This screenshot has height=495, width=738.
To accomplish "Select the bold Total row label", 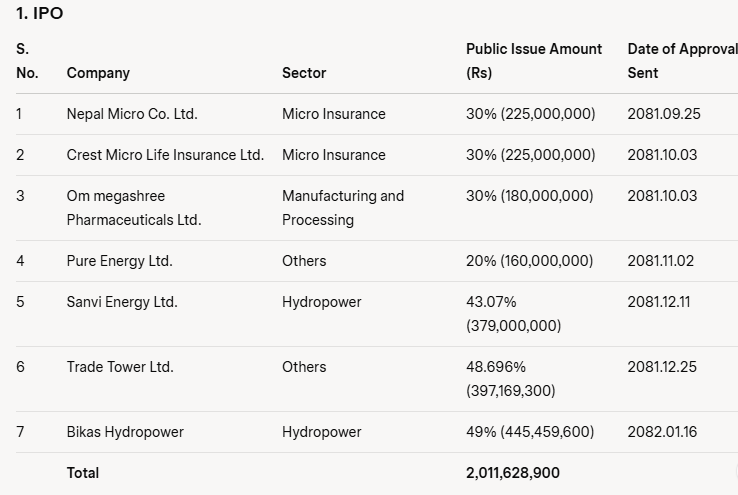I will tap(83, 473).
